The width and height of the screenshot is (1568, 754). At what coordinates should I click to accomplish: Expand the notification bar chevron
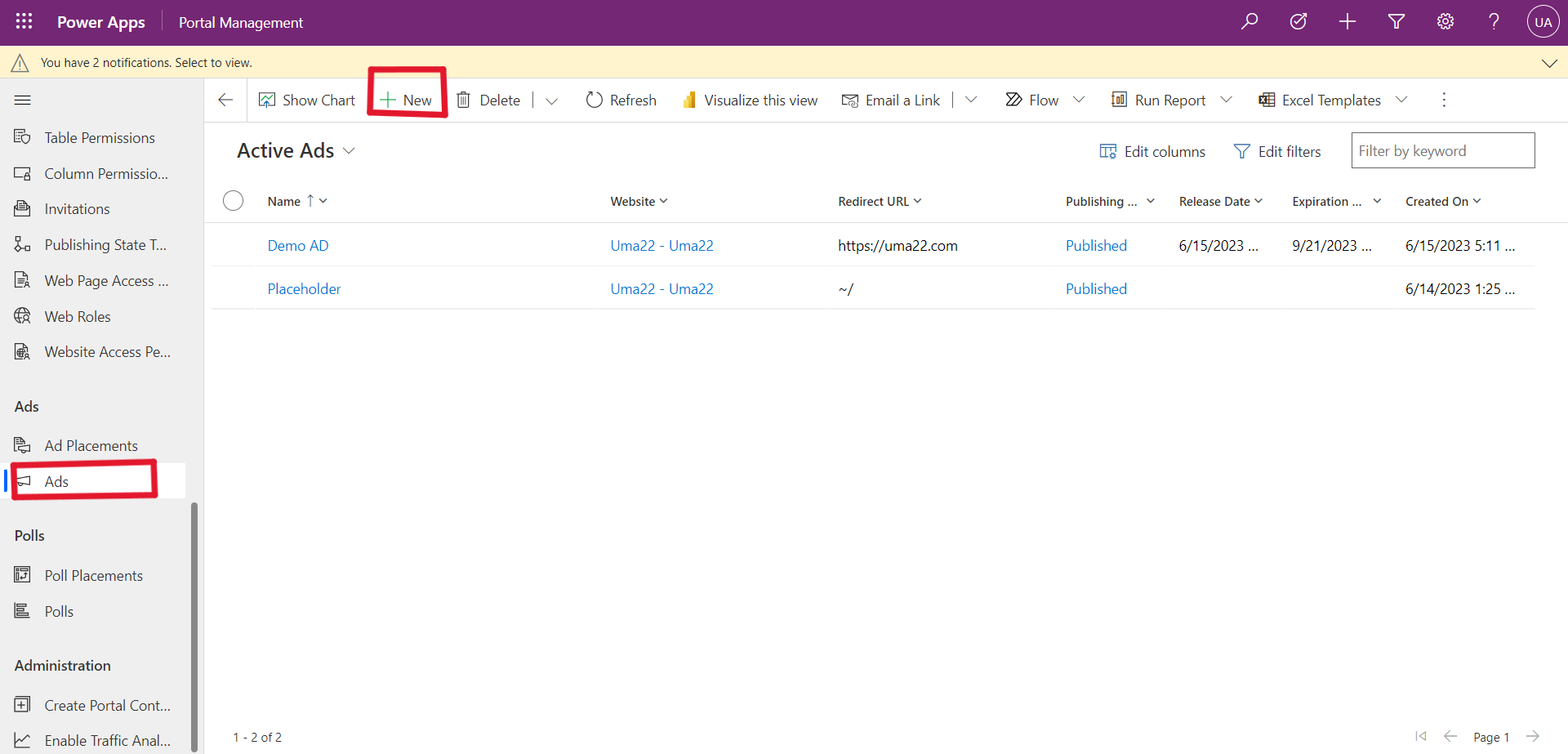point(1549,63)
